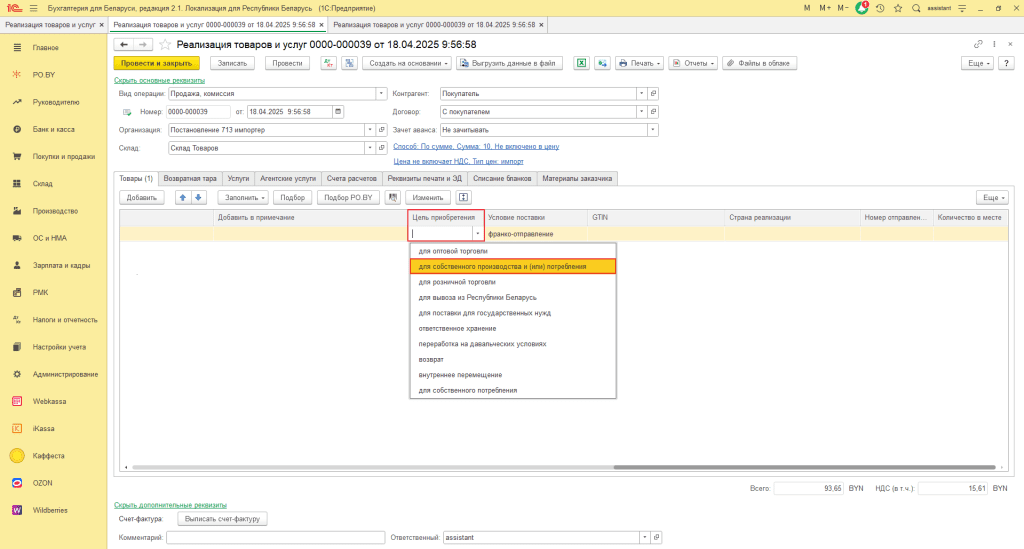Open Создать на основании dropdown

407,63
